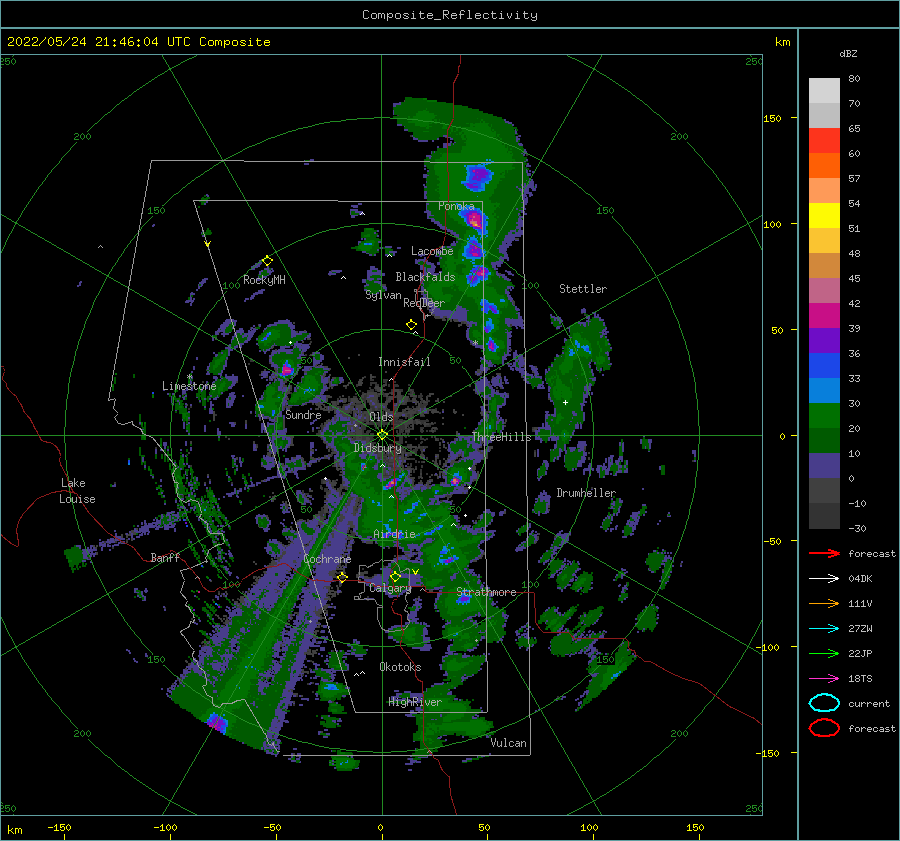Screen dimensions: 900x841
Task: Click the Lake Louise map label
Action: [x=77, y=491]
